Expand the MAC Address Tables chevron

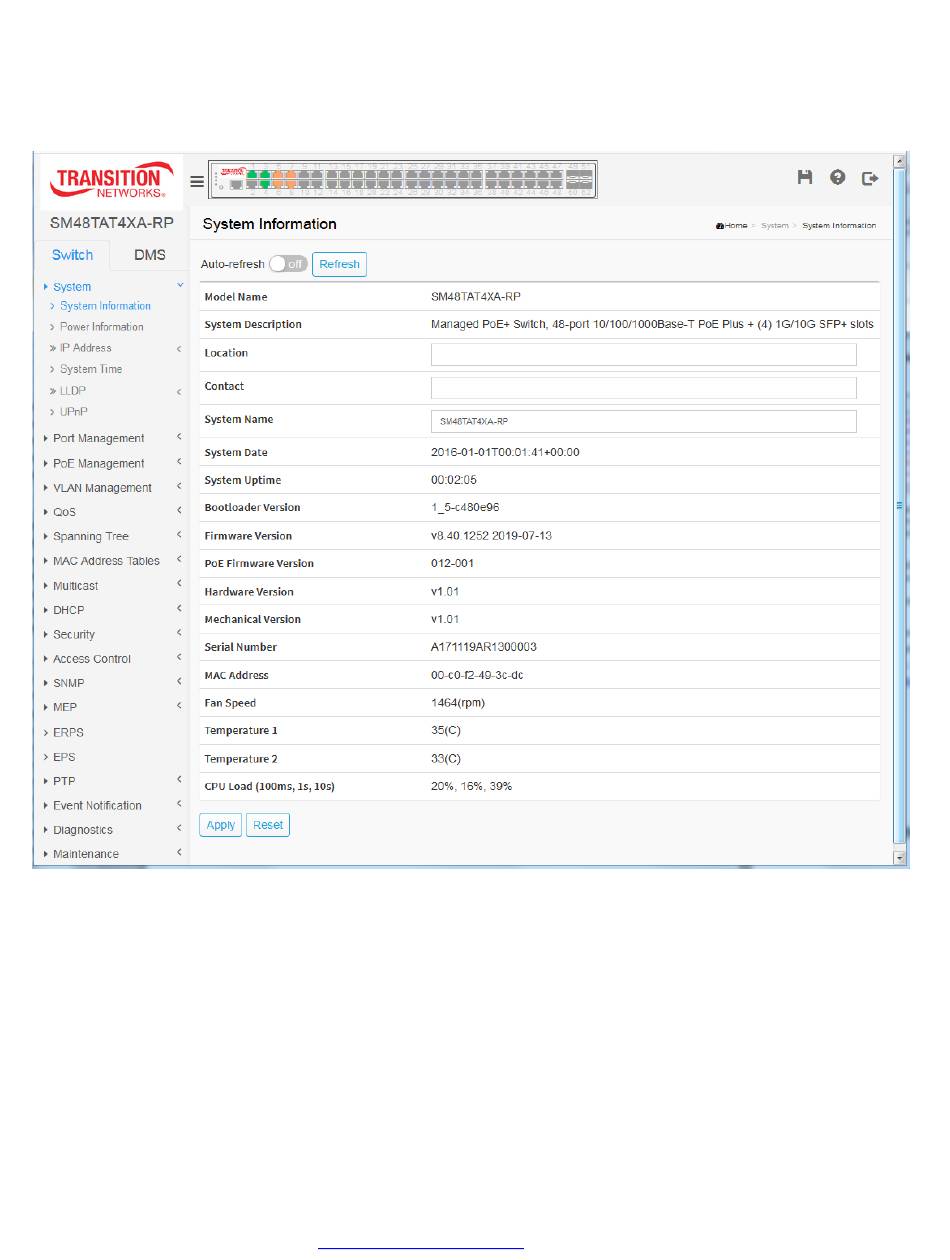point(179,560)
